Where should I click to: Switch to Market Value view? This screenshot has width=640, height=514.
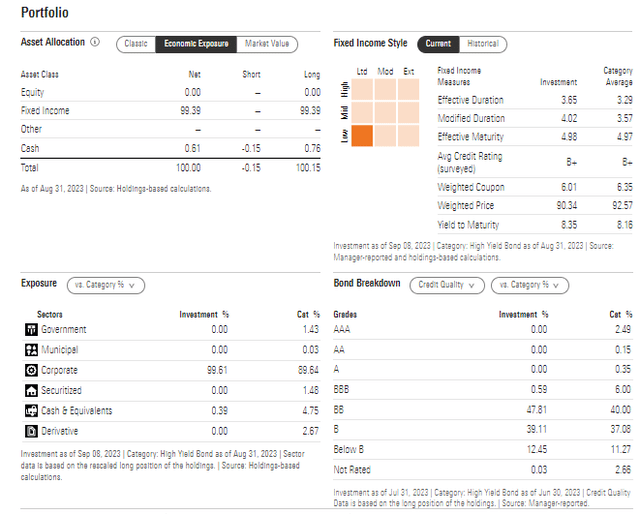click(266, 44)
